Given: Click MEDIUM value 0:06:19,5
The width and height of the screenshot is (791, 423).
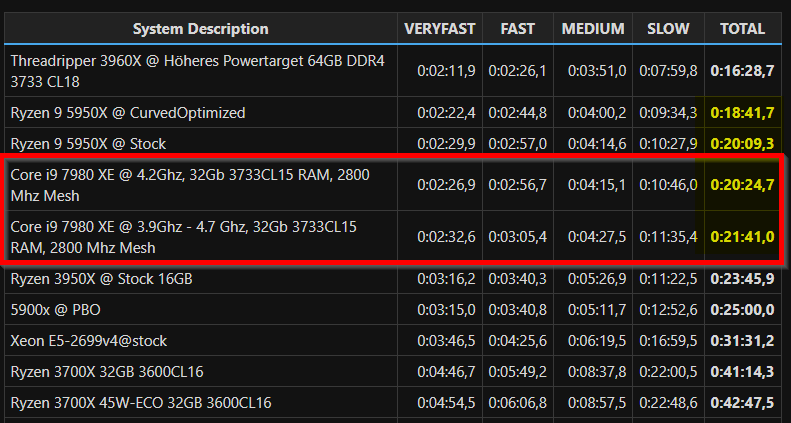Looking at the screenshot, I should [x=597, y=341].
